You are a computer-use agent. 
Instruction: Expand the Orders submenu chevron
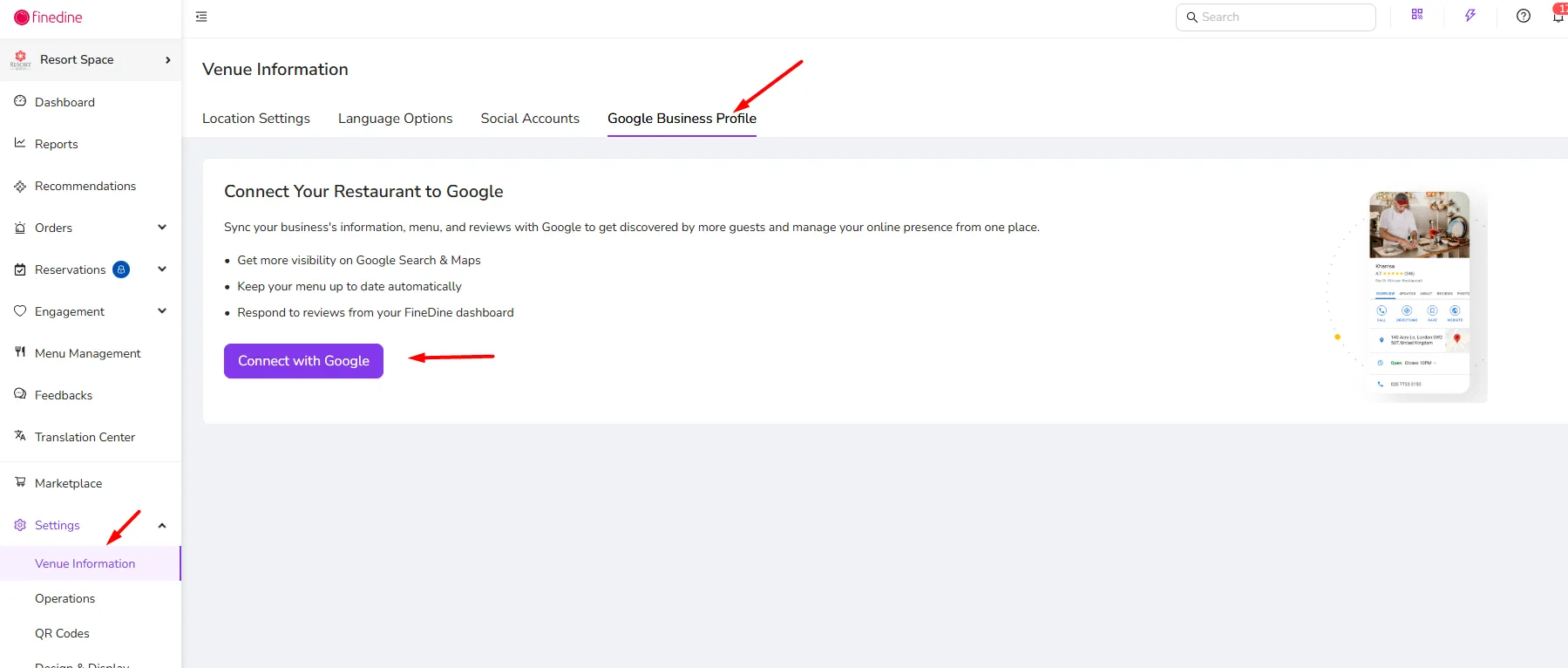point(162,228)
